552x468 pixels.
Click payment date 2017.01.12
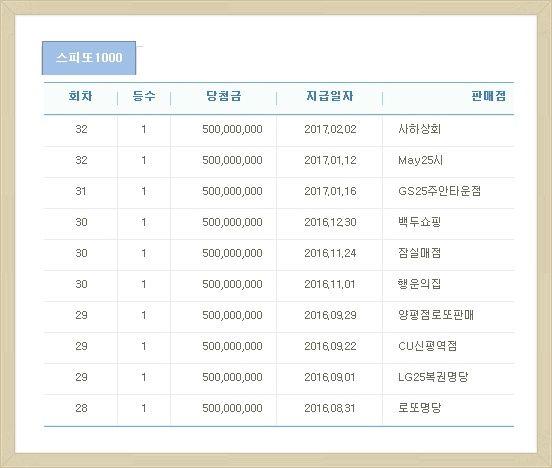click(x=330, y=160)
